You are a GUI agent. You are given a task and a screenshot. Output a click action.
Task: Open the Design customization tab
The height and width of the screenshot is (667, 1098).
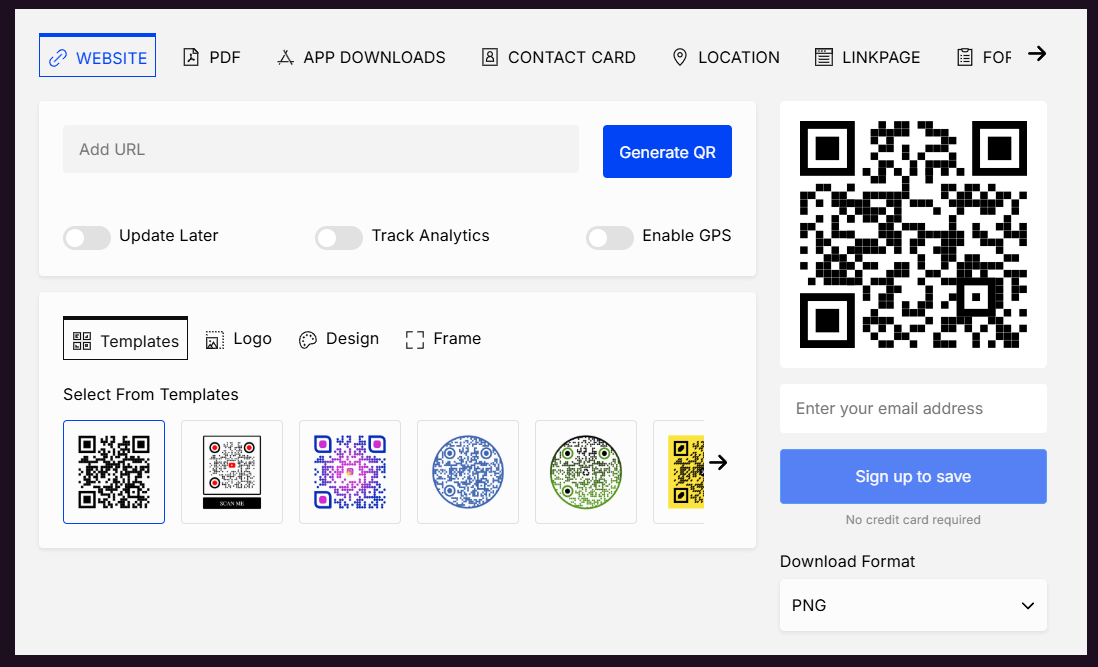click(x=339, y=339)
